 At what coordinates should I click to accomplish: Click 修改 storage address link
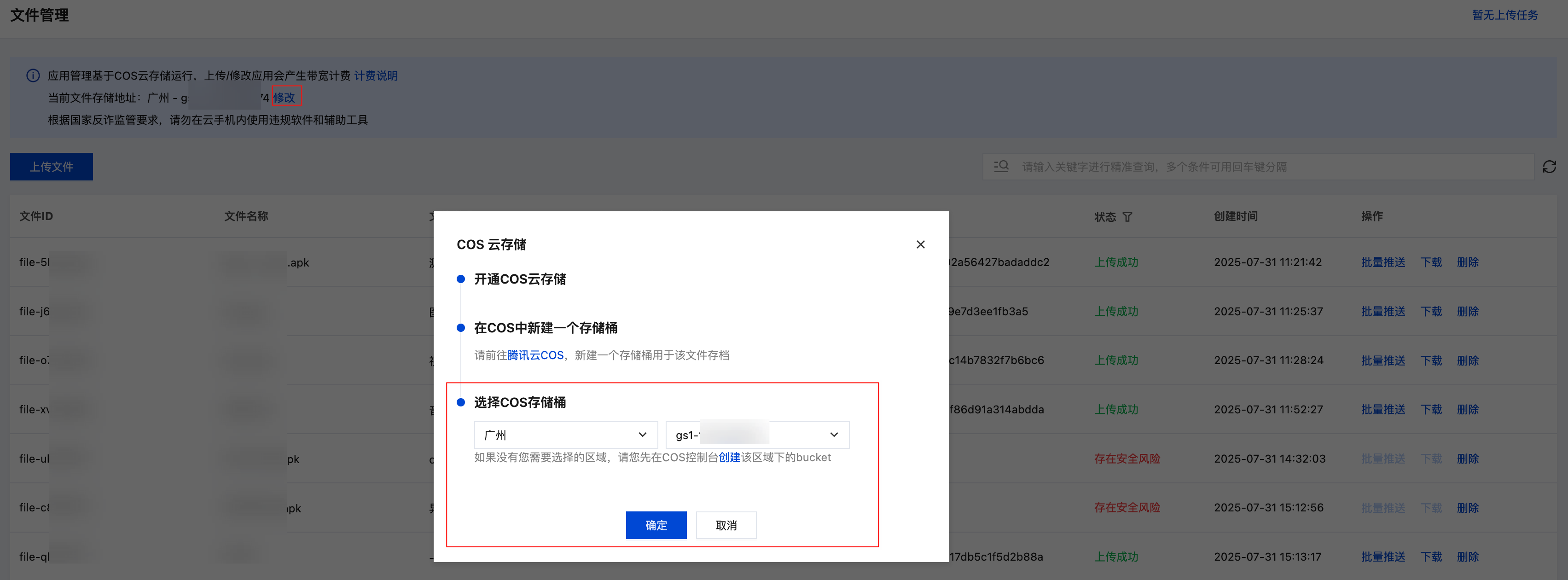284,98
